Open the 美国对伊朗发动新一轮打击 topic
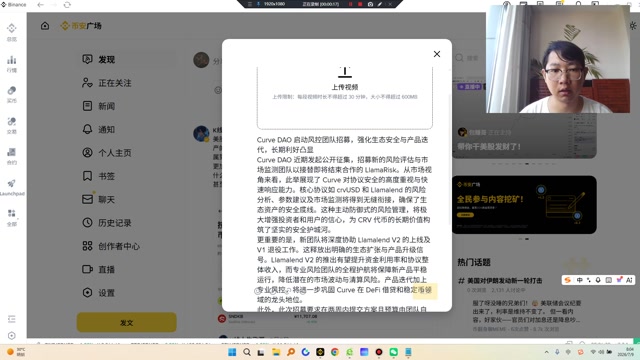The image size is (640, 360). click(x=504, y=281)
